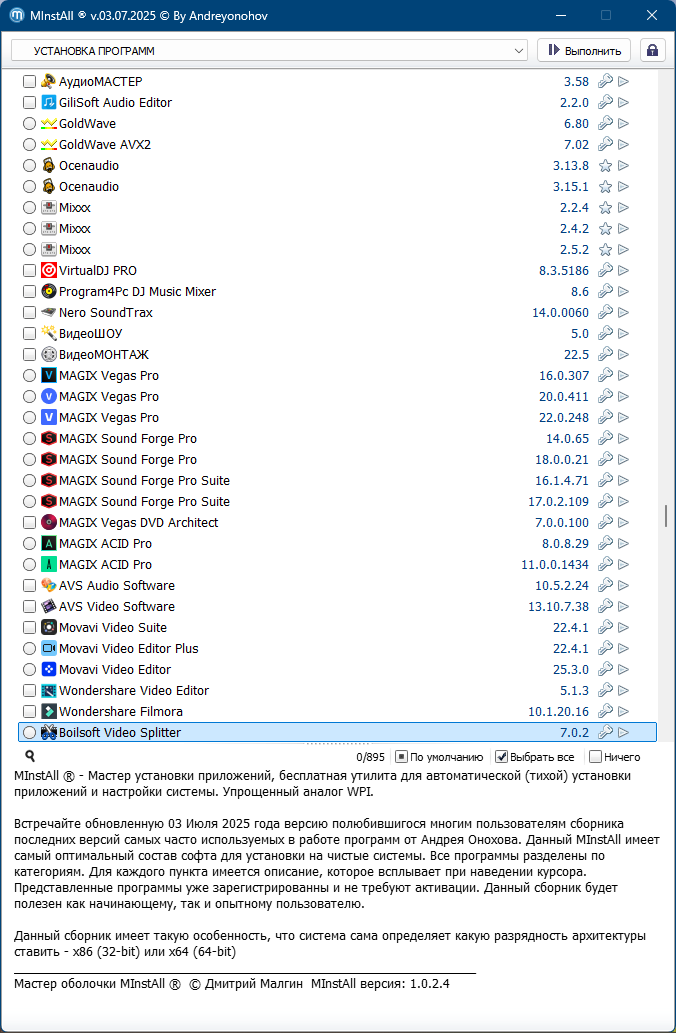Screen dimensions: 676x1033
Task: Click the GoldWave AVX2 waveform icon
Action: click(x=49, y=145)
